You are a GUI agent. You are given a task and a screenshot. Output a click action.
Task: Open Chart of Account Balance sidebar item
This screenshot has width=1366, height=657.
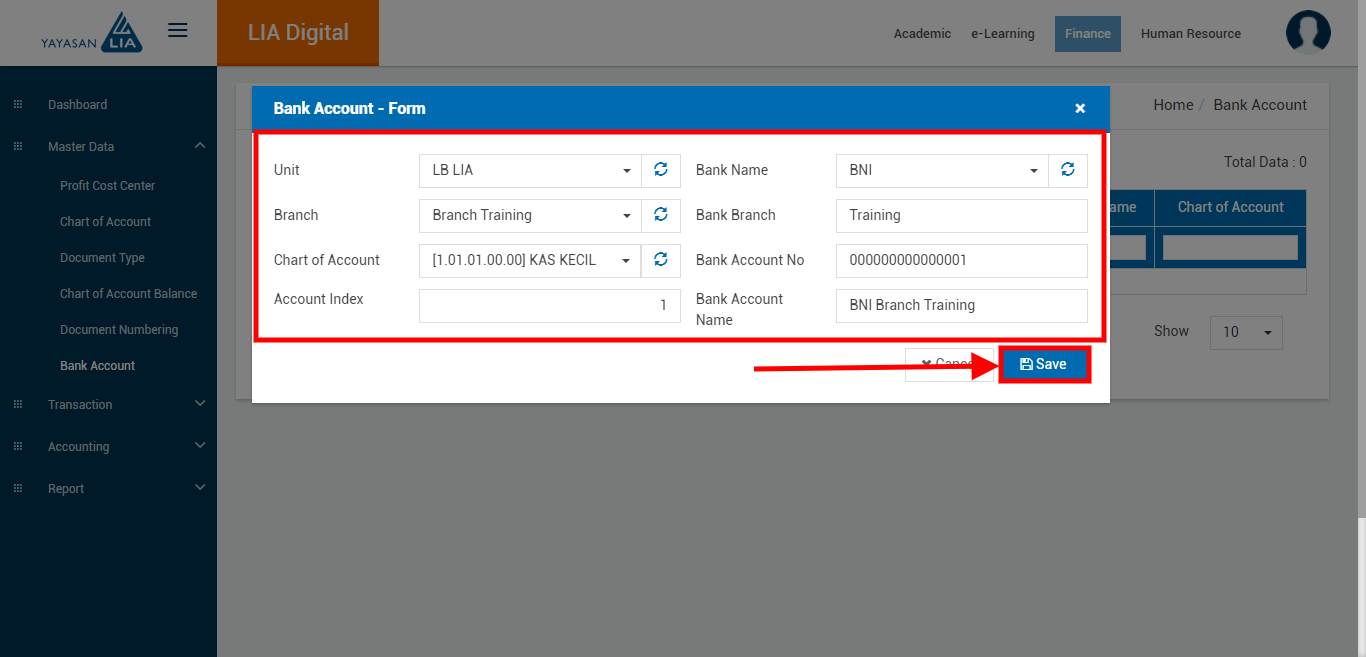click(128, 294)
